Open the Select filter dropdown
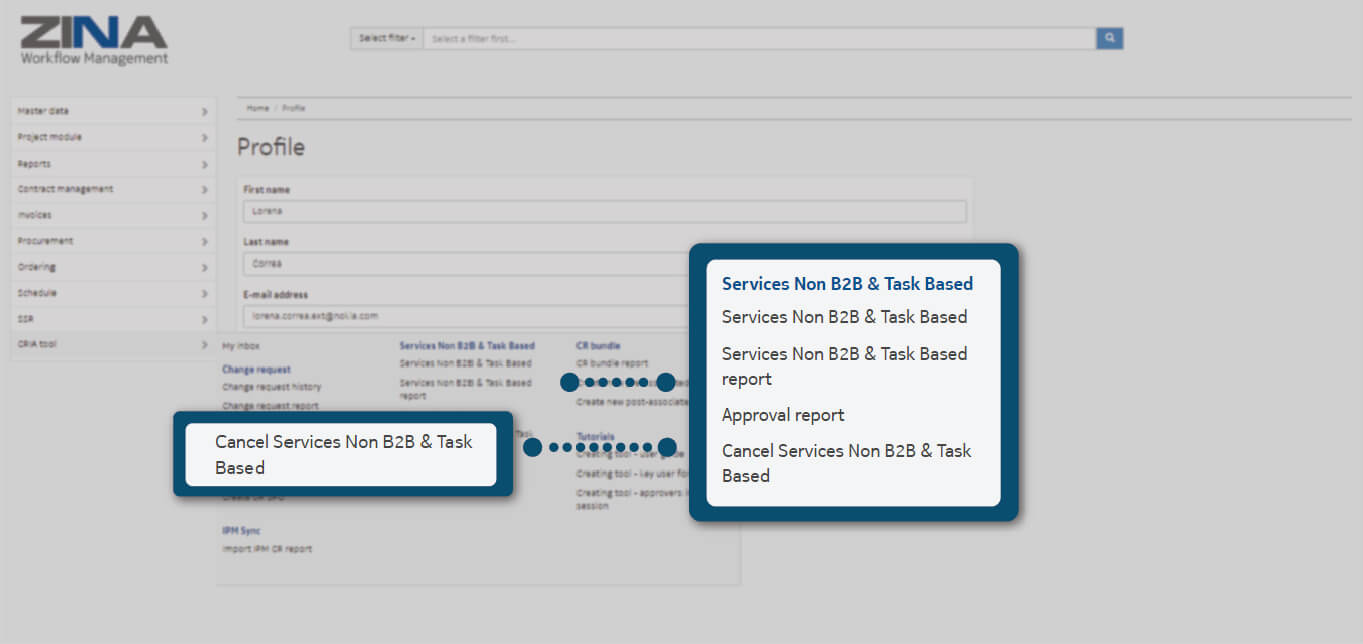 click(386, 38)
